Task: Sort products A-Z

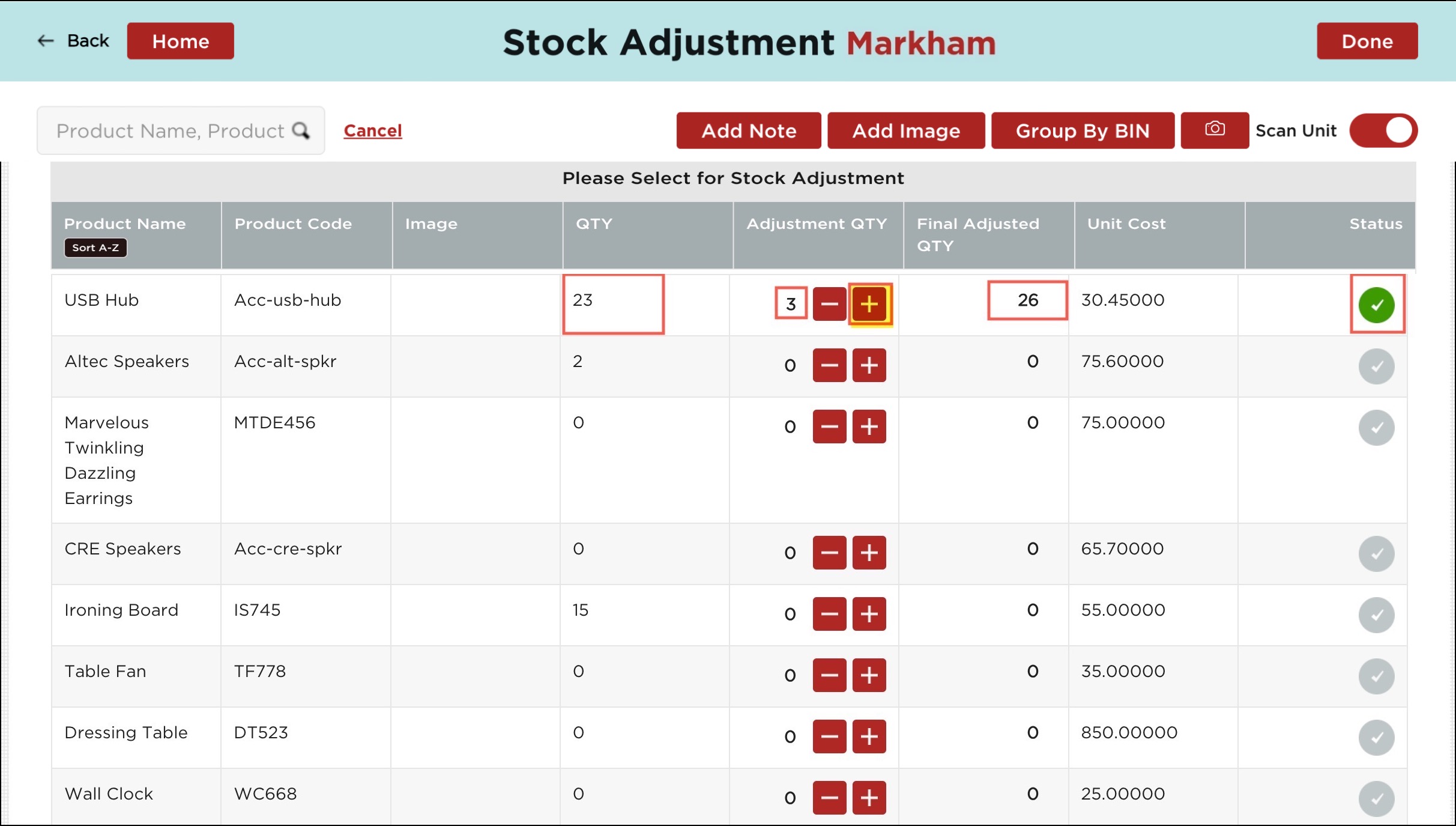Action: tap(95, 247)
